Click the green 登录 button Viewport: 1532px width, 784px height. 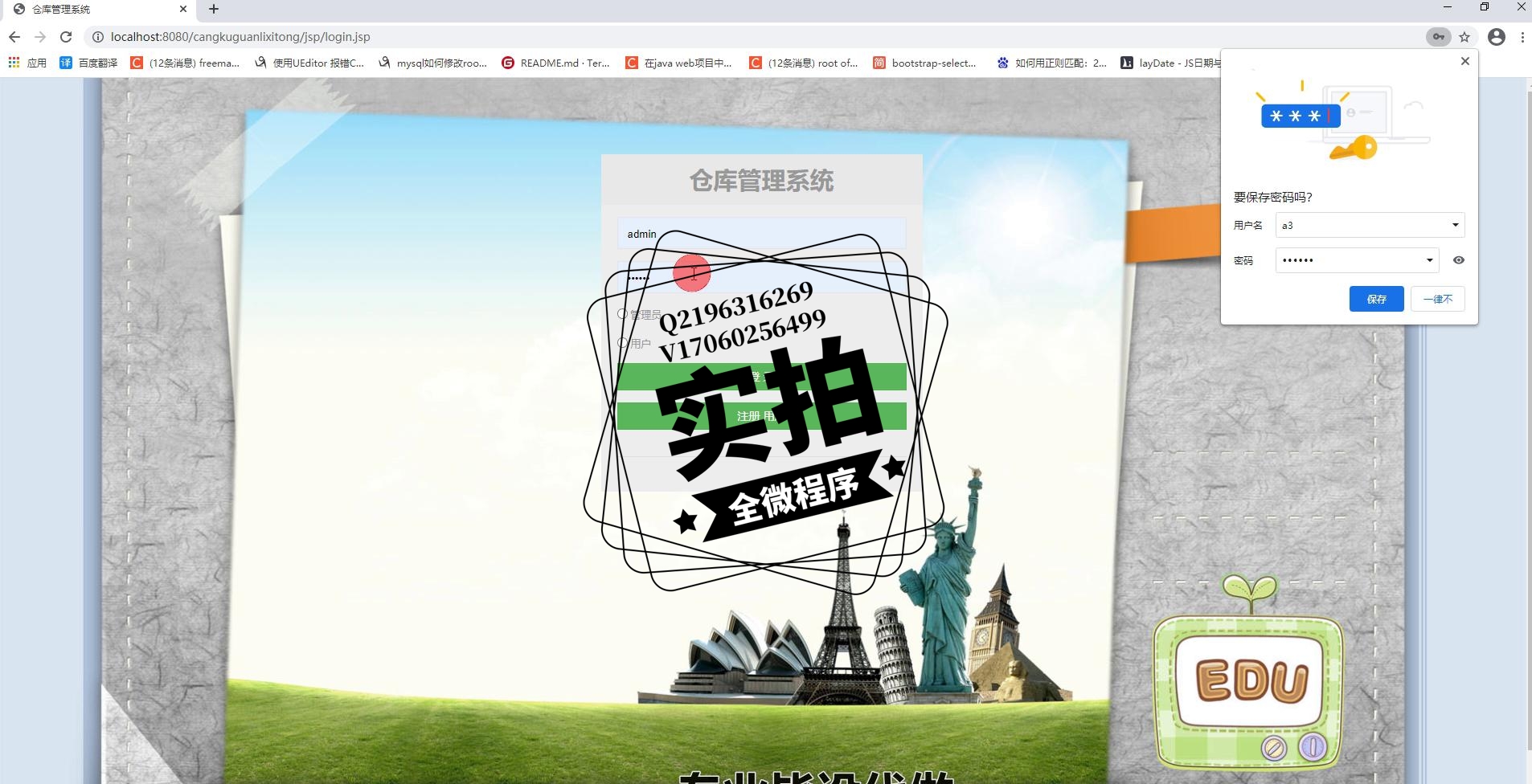point(761,377)
